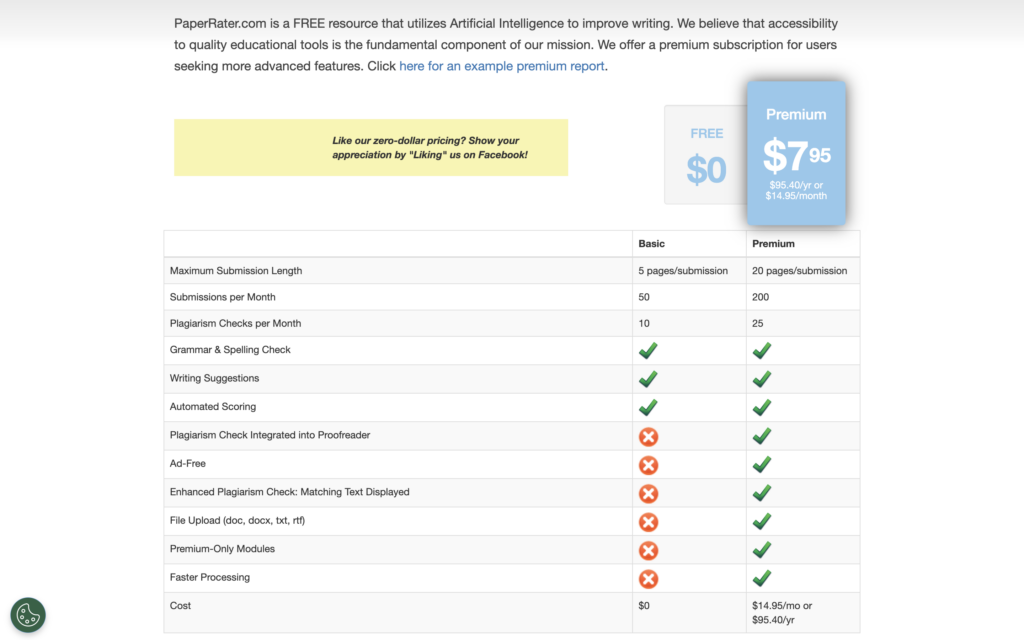Click the yellow Facebook appreciation banner

tap(372, 147)
